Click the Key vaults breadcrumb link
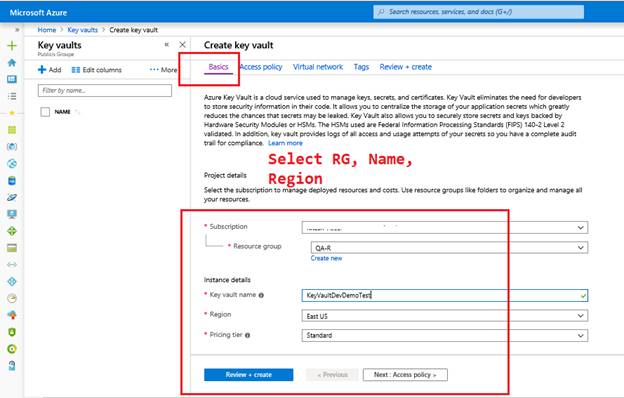Viewport: 624px width, 398px height. pyautogui.click(x=82, y=30)
